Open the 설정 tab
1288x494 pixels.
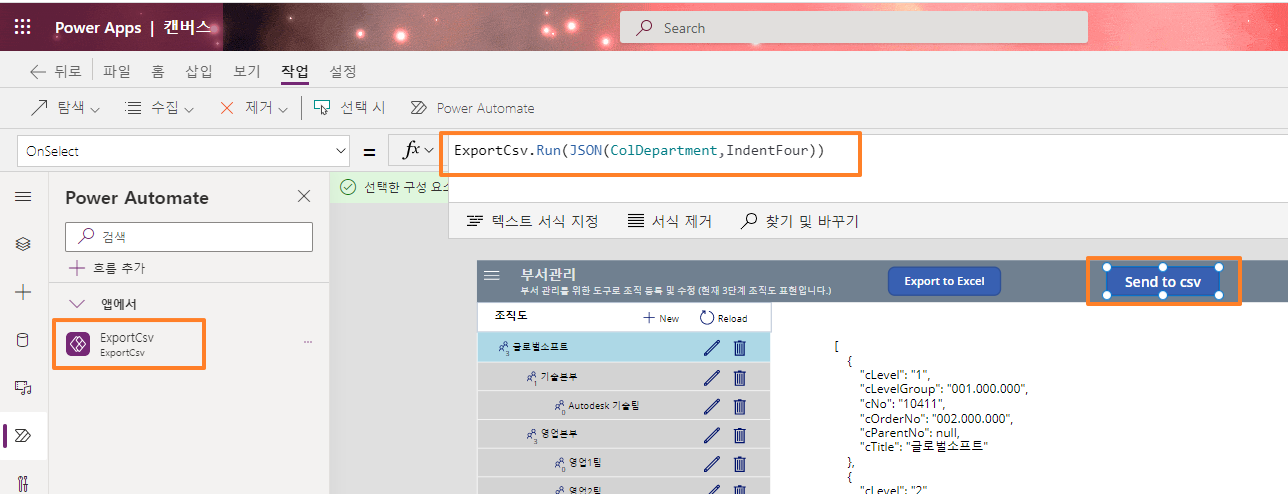coord(343,71)
